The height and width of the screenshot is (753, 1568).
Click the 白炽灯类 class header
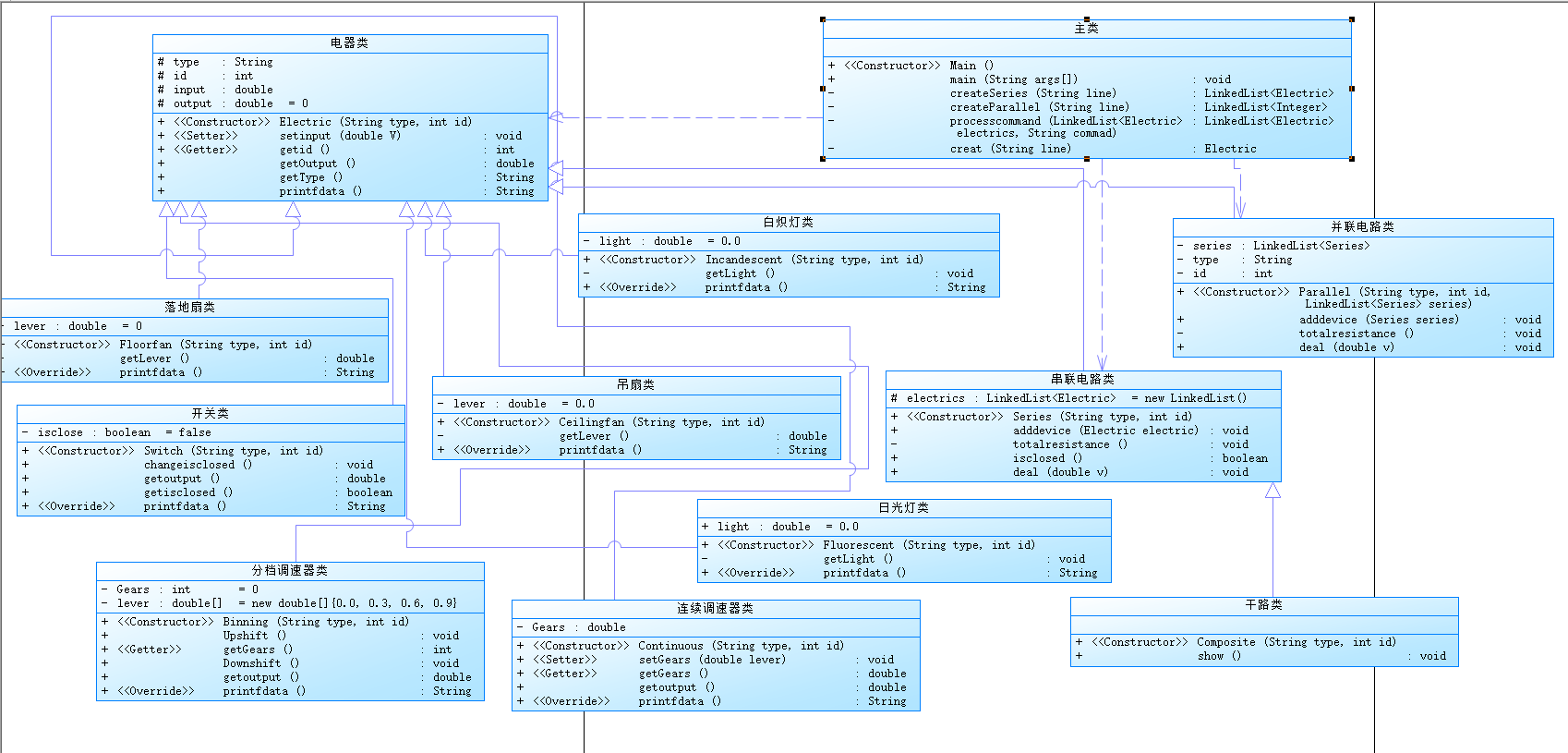pyautogui.click(x=788, y=223)
